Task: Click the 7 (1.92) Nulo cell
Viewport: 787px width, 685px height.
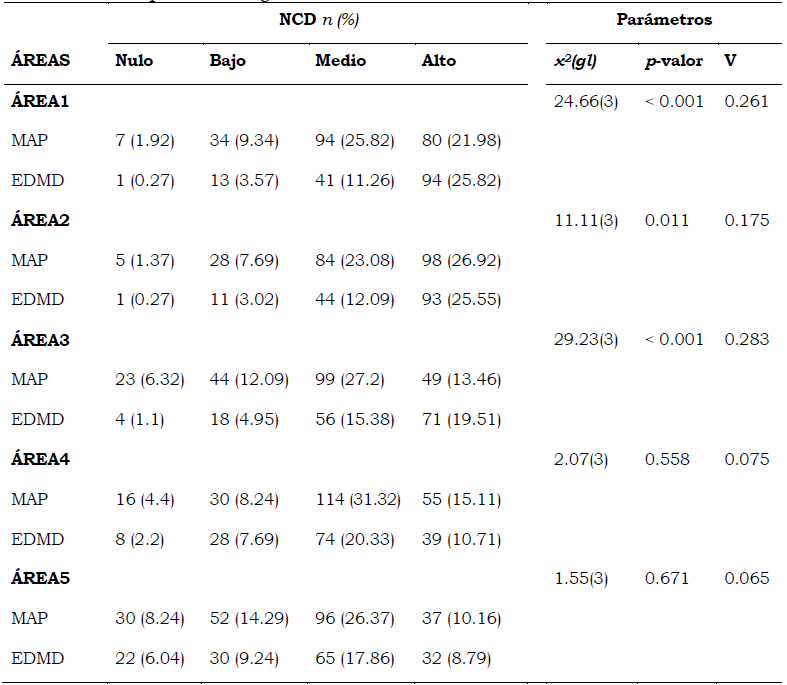Action: coord(145,141)
